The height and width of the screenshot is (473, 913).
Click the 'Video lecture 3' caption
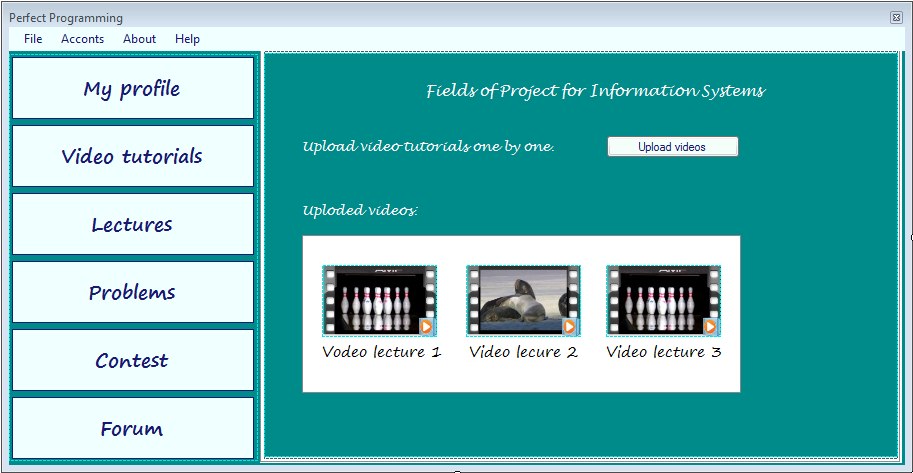[x=664, y=352]
